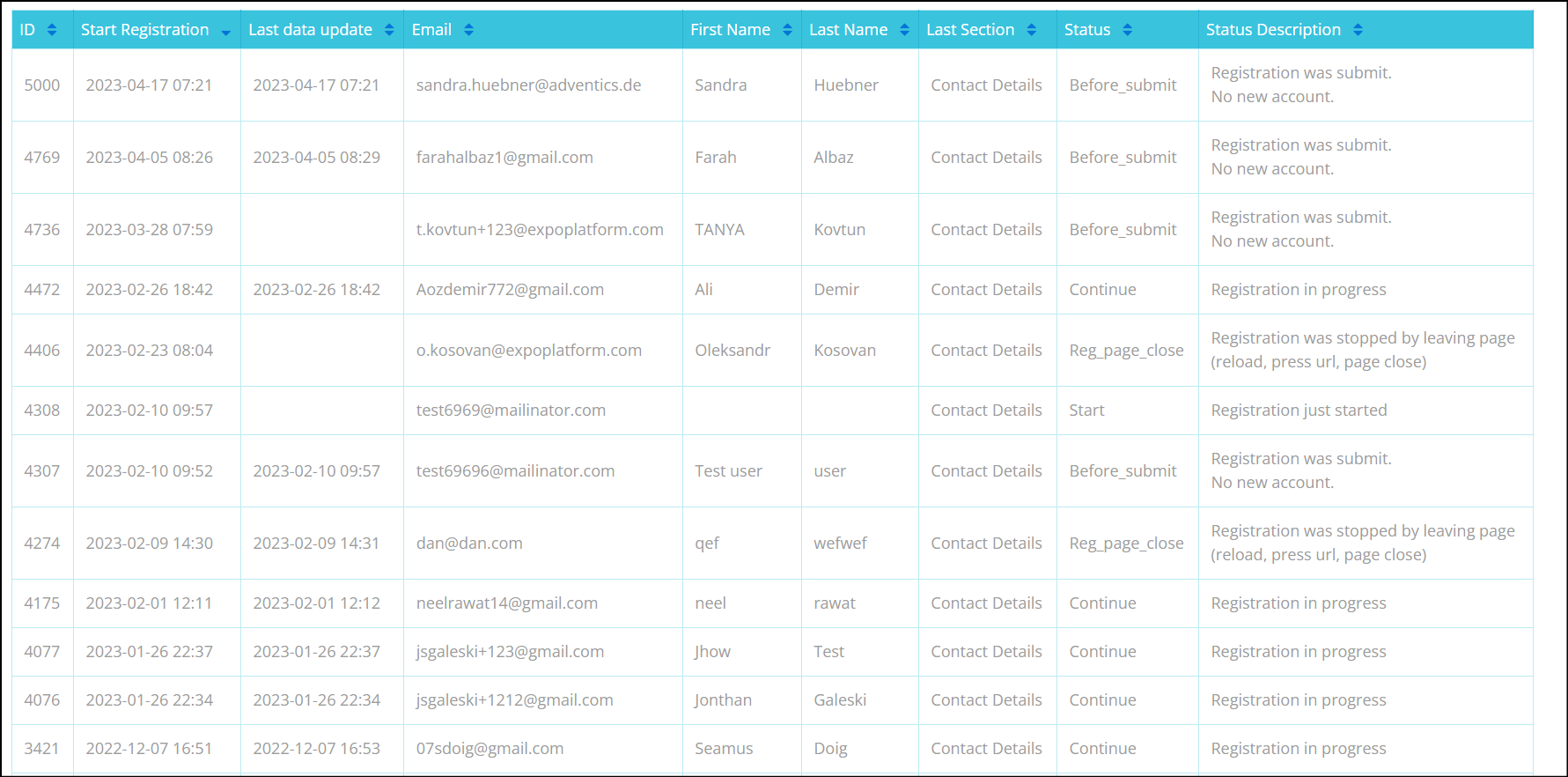1568x777 pixels.
Task: Select email o.kosovan@expoplatform.com
Action: (528, 351)
